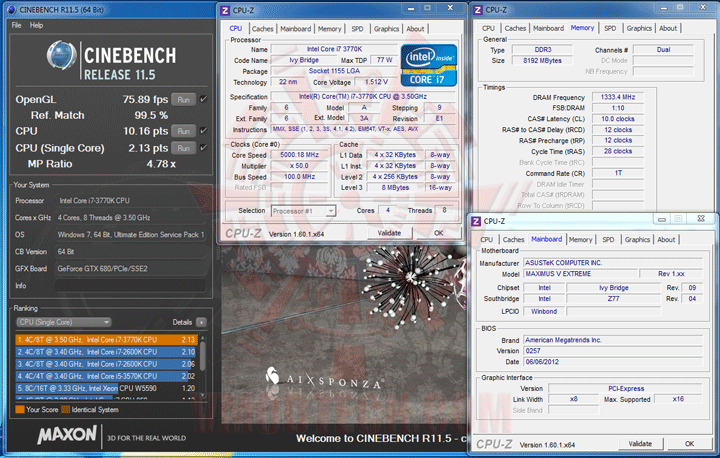Run the CPU benchmark

point(184,131)
